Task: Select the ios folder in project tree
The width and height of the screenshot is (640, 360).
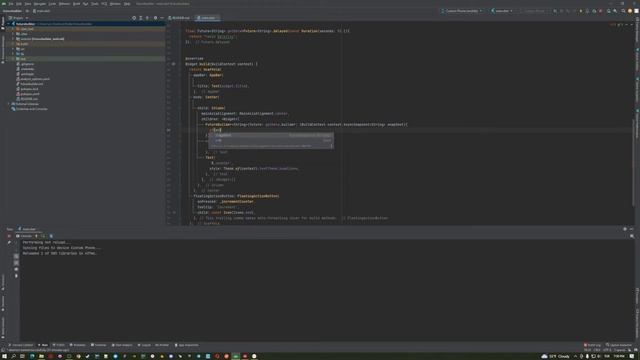Action: coord(22,49)
